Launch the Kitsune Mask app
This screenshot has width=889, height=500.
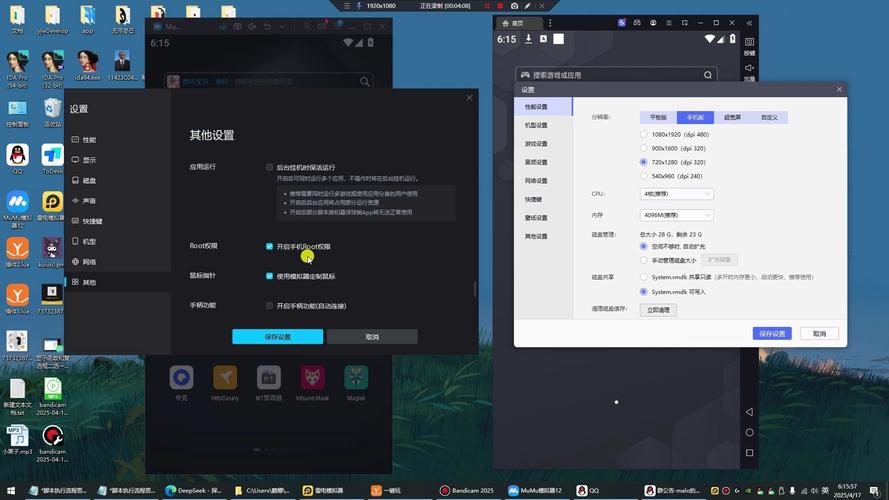coord(313,378)
